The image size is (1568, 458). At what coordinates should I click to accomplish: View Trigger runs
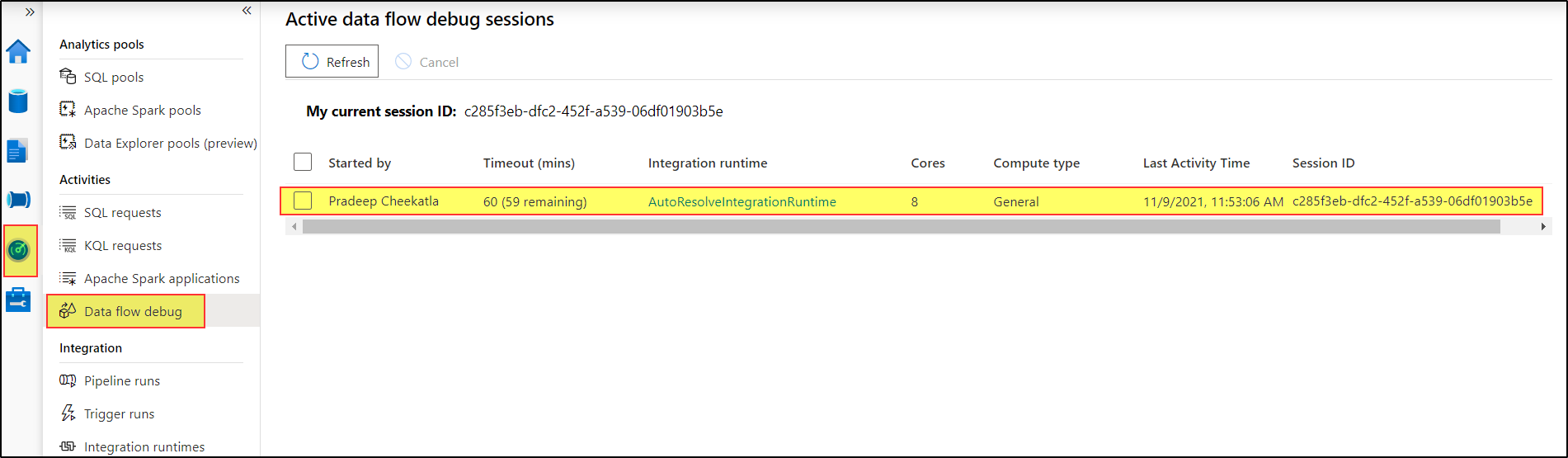(120, 413)
